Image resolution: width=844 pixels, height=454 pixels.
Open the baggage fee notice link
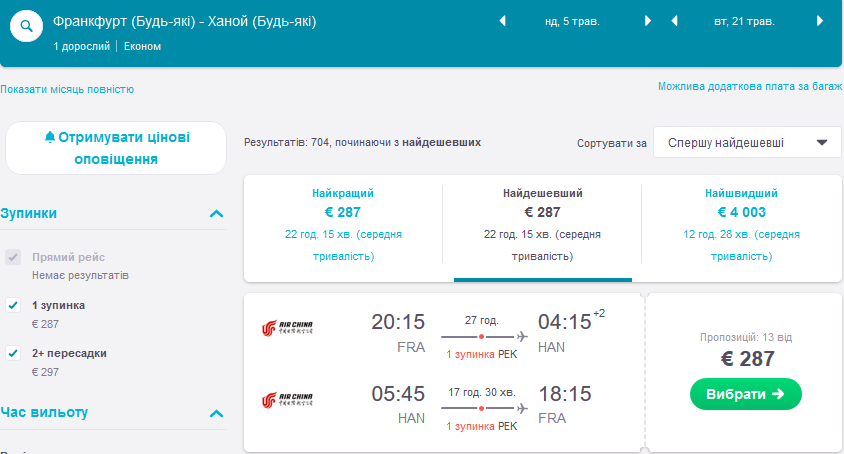pyautogui.click(x=750, y=87)
